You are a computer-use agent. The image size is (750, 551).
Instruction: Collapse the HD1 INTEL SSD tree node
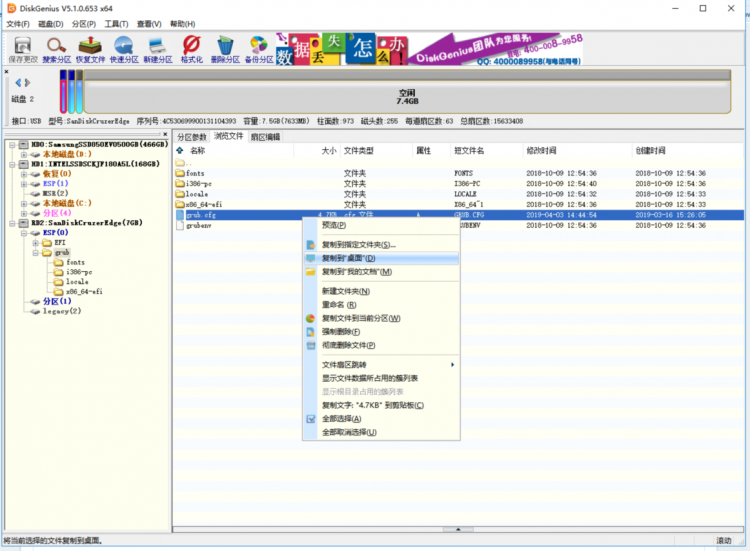point(12,164)
